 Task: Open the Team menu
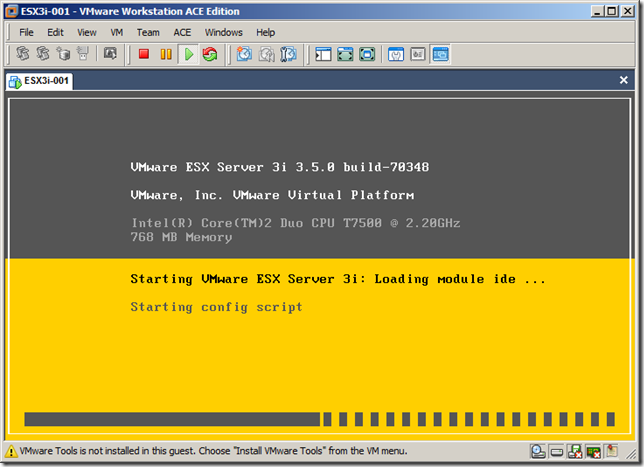point(148,32)
